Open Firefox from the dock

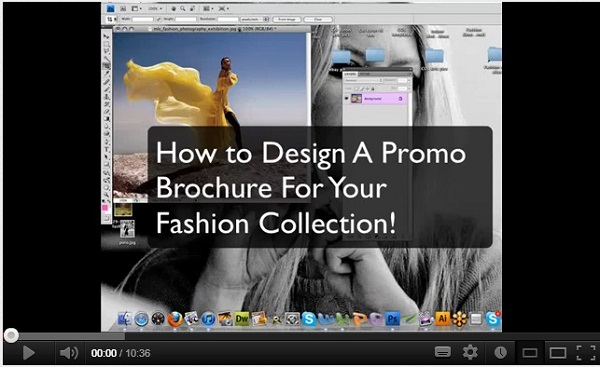[175, 319]
